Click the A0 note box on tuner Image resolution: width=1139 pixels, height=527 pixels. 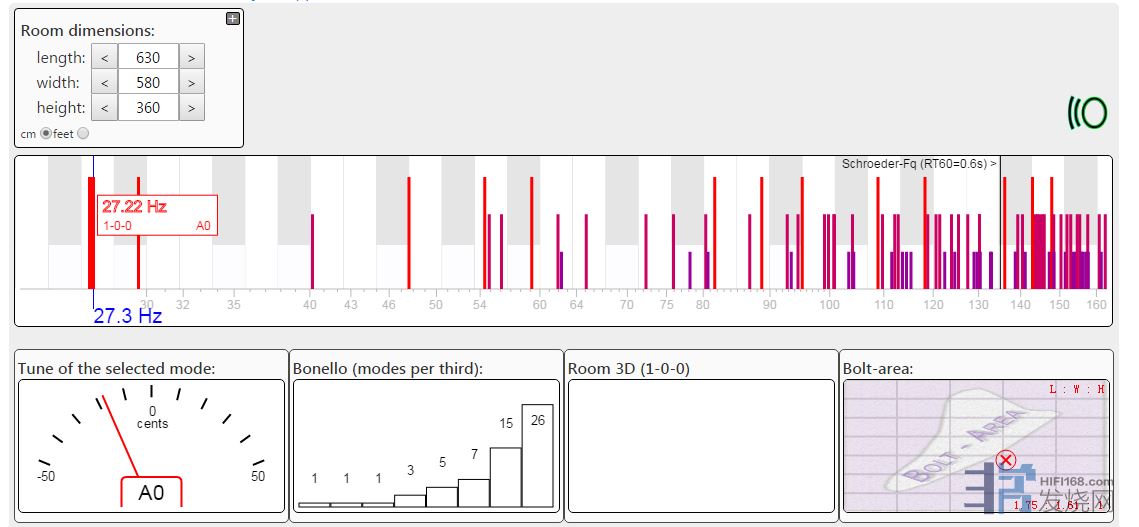[x=151, y=493]
